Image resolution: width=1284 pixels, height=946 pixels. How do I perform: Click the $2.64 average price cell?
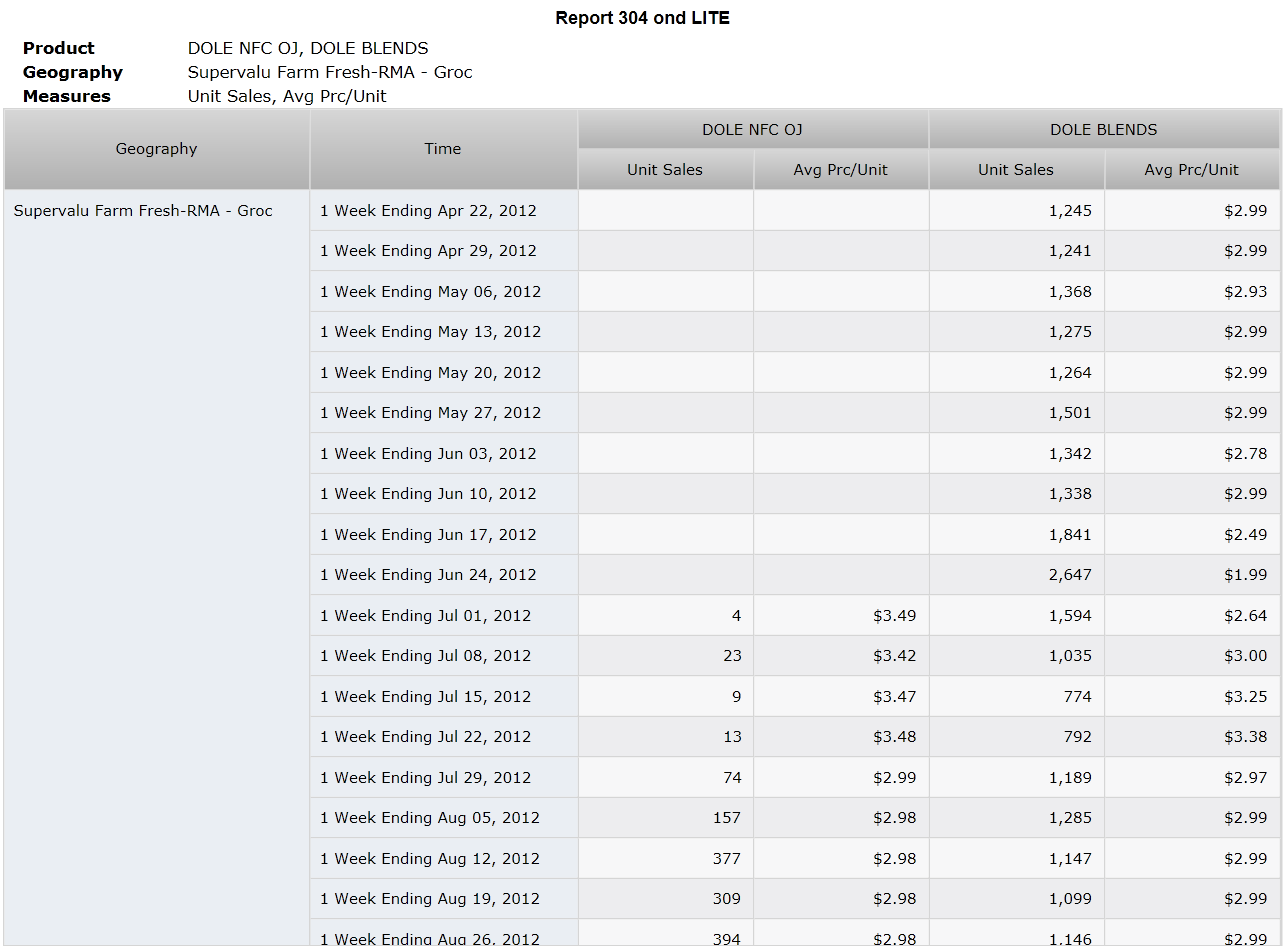point(1192,616)
